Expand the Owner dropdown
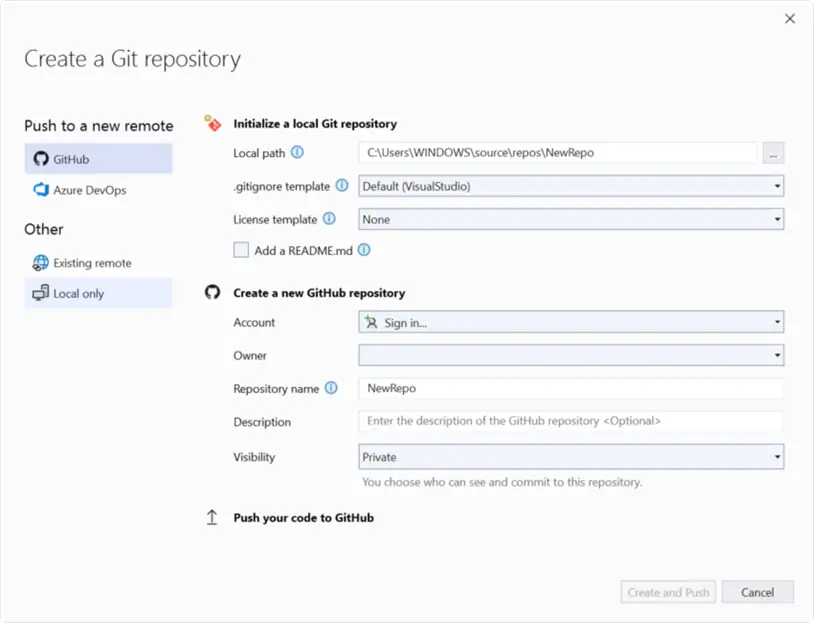814x623 pixels. pyautogui.click(x=570, y=355)
